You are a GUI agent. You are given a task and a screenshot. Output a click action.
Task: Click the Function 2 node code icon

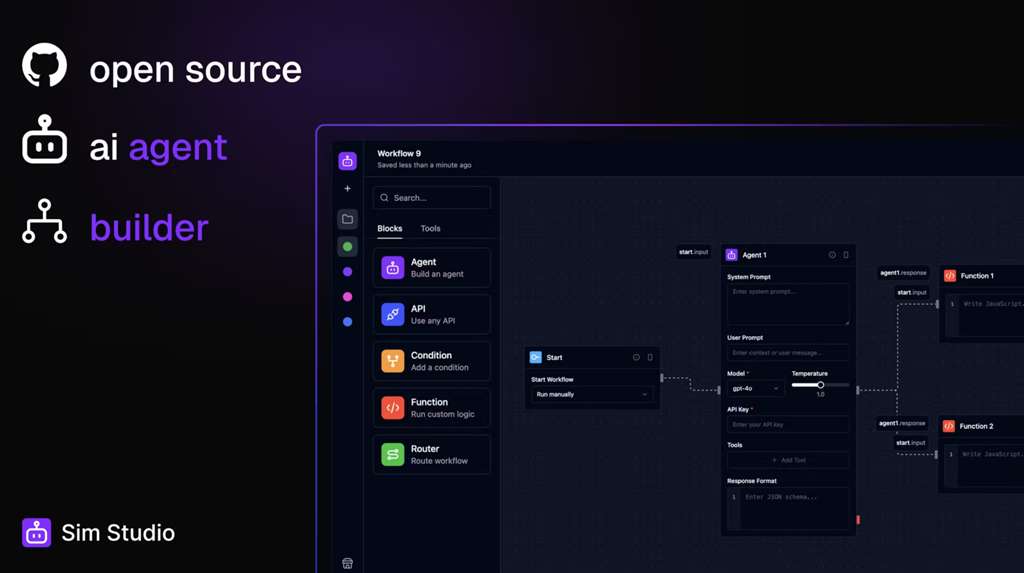coord(948,426)
